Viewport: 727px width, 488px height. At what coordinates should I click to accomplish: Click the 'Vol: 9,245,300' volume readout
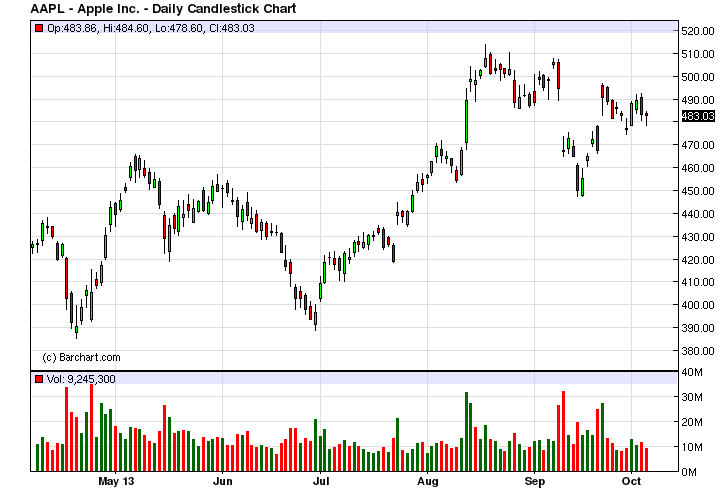81,379
